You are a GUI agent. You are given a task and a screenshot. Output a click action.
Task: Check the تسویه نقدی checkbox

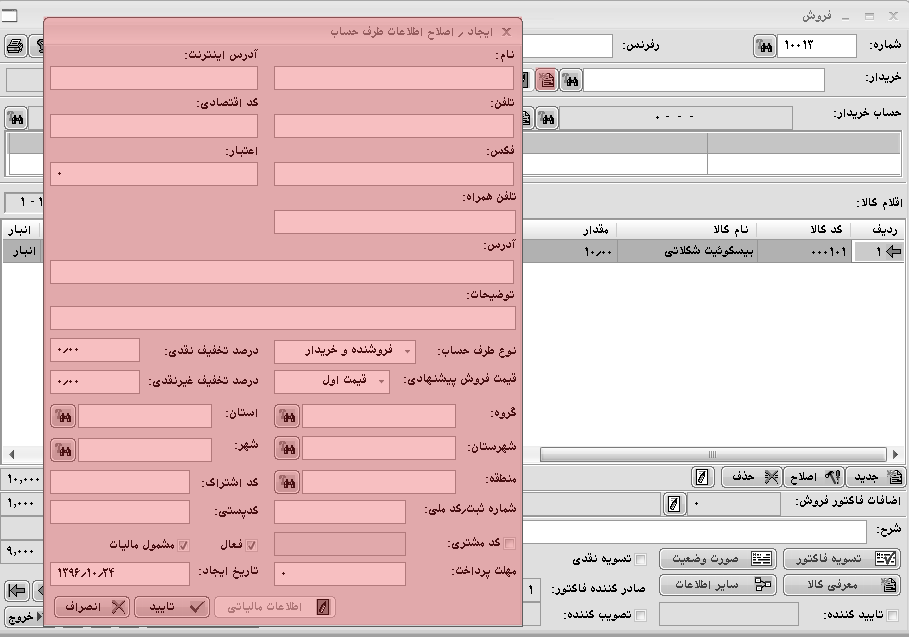coord(642,559)
